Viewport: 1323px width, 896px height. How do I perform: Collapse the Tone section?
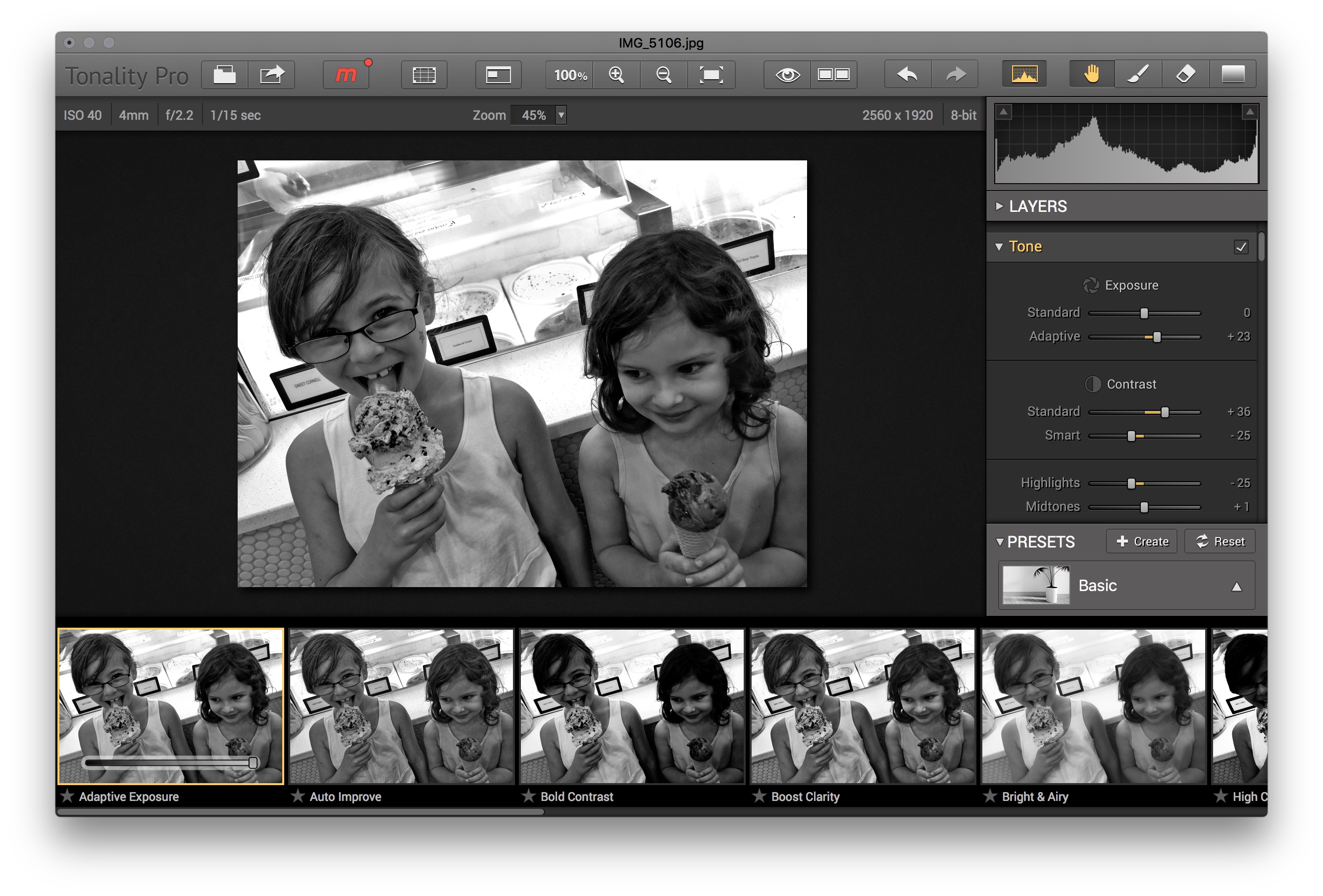1000,247
